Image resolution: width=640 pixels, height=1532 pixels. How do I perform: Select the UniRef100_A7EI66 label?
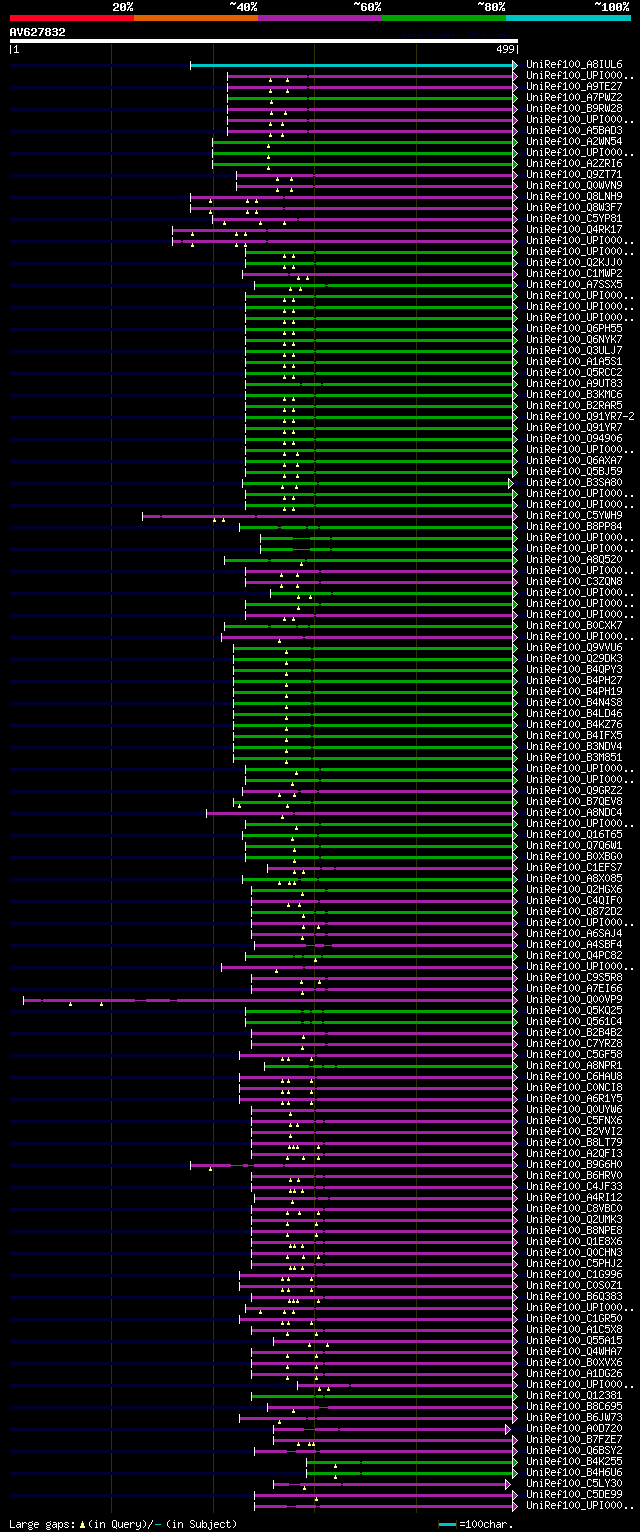(x=574, y=989)
